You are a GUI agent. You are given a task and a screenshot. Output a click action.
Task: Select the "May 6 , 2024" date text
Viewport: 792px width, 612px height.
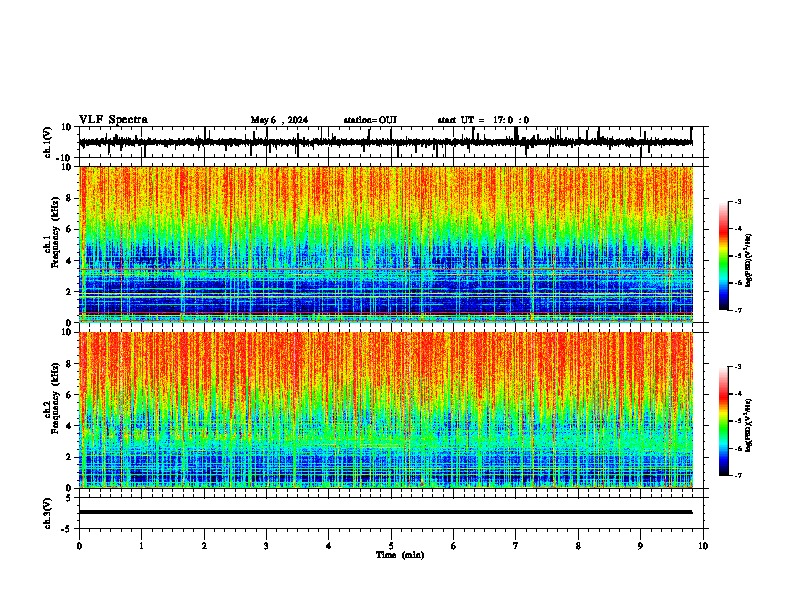[279, 120]
